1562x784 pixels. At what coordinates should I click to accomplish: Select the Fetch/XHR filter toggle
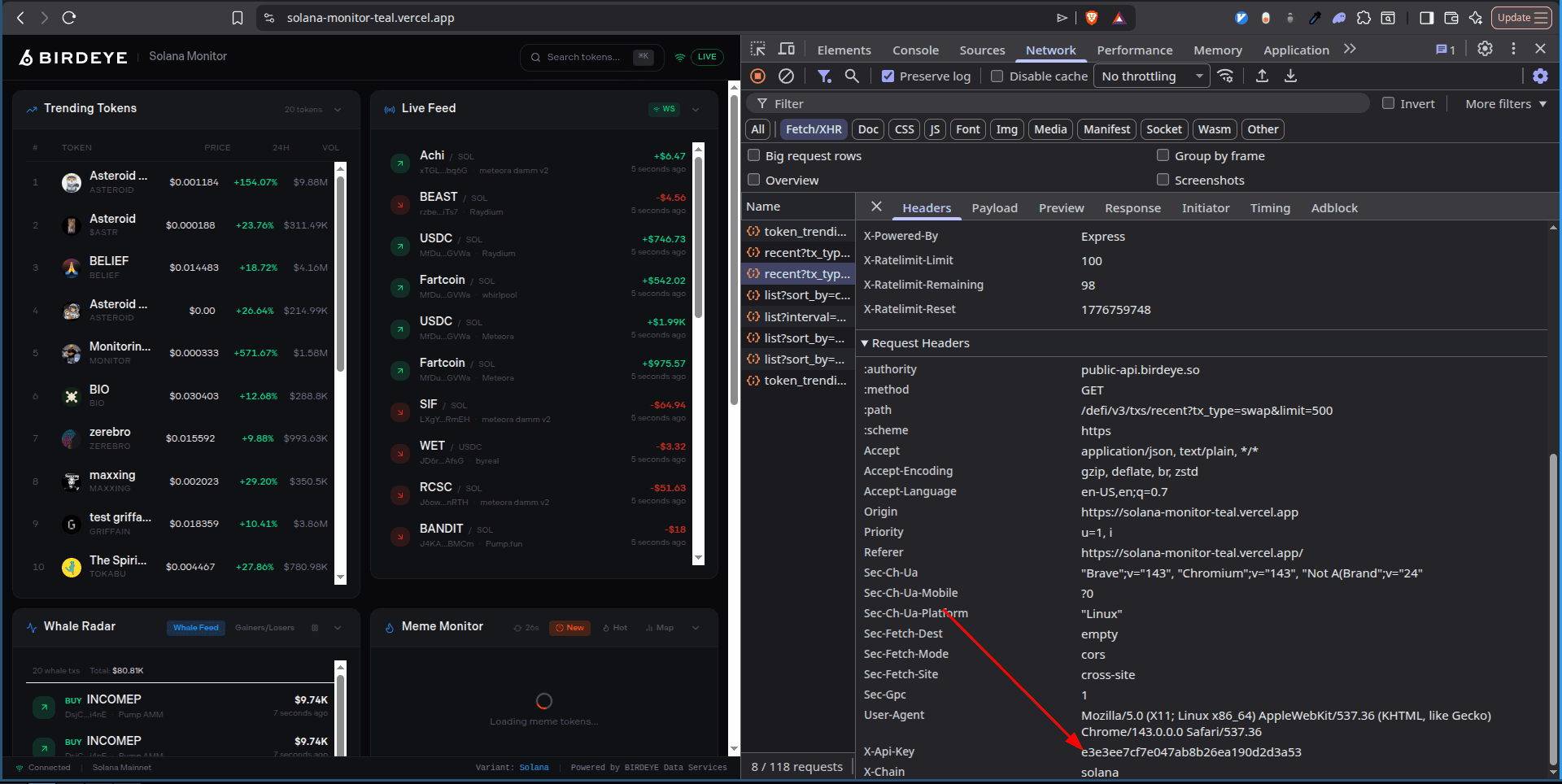[814, 129]
